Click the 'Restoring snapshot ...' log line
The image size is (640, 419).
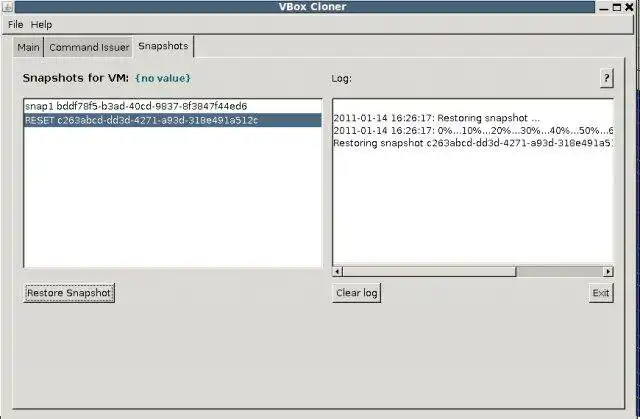[436, 118]
